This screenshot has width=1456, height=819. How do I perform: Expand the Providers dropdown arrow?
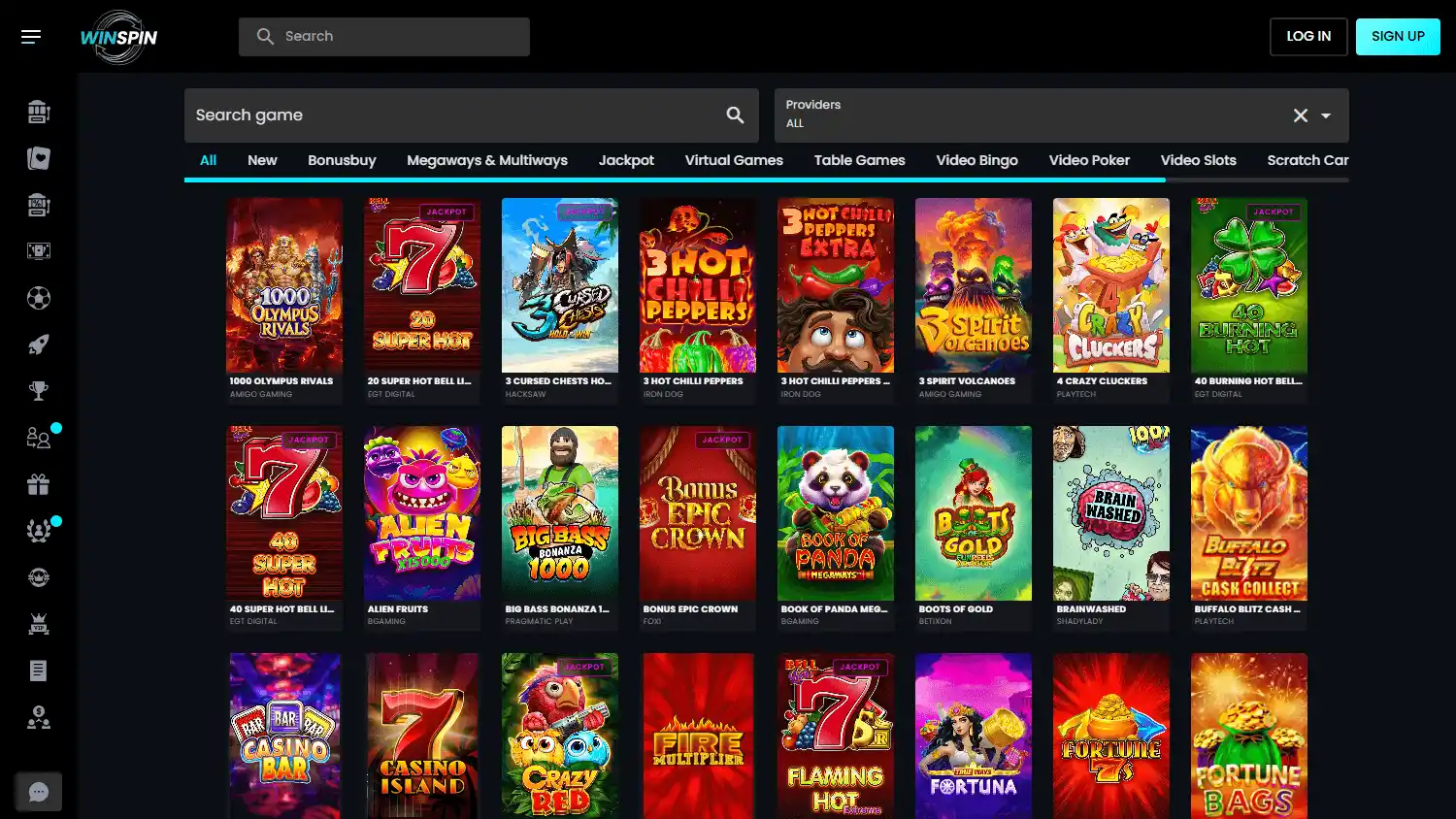click(1326, 115)
